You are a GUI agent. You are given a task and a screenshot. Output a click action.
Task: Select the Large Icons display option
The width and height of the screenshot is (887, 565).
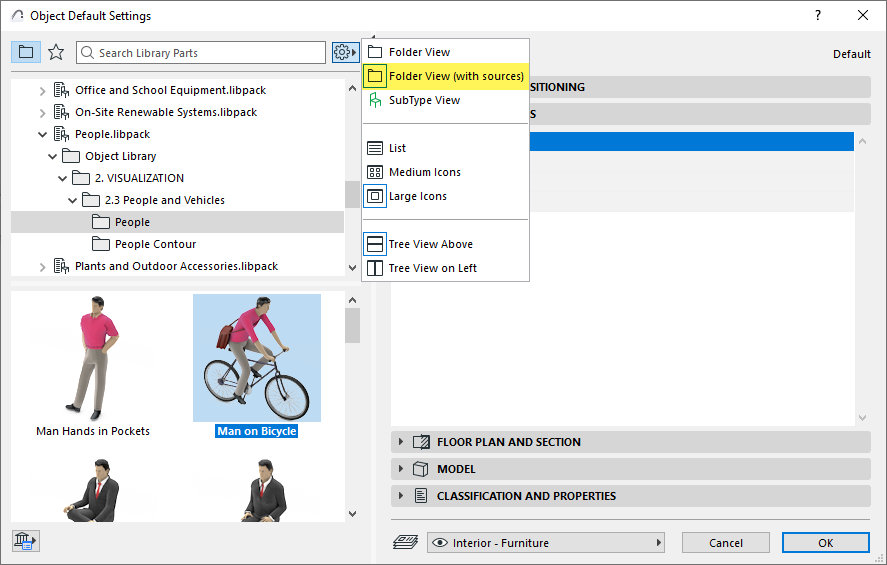click(417, 196)
